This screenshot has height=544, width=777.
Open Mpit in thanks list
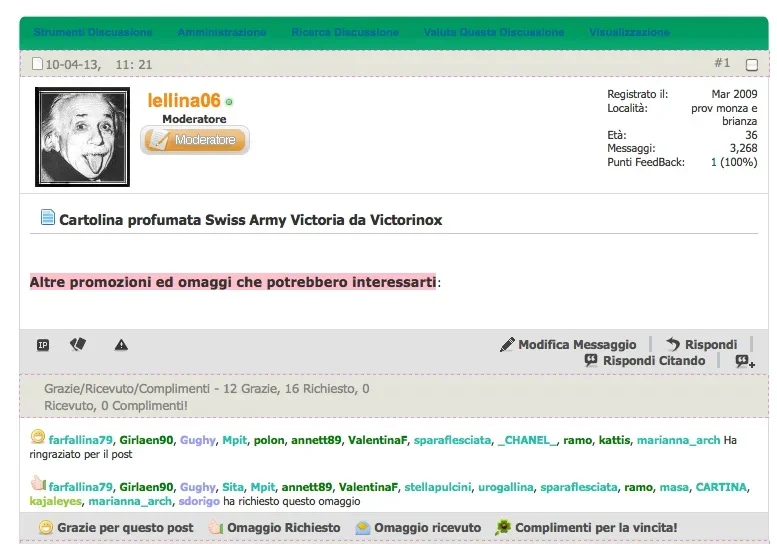point(234,440)
